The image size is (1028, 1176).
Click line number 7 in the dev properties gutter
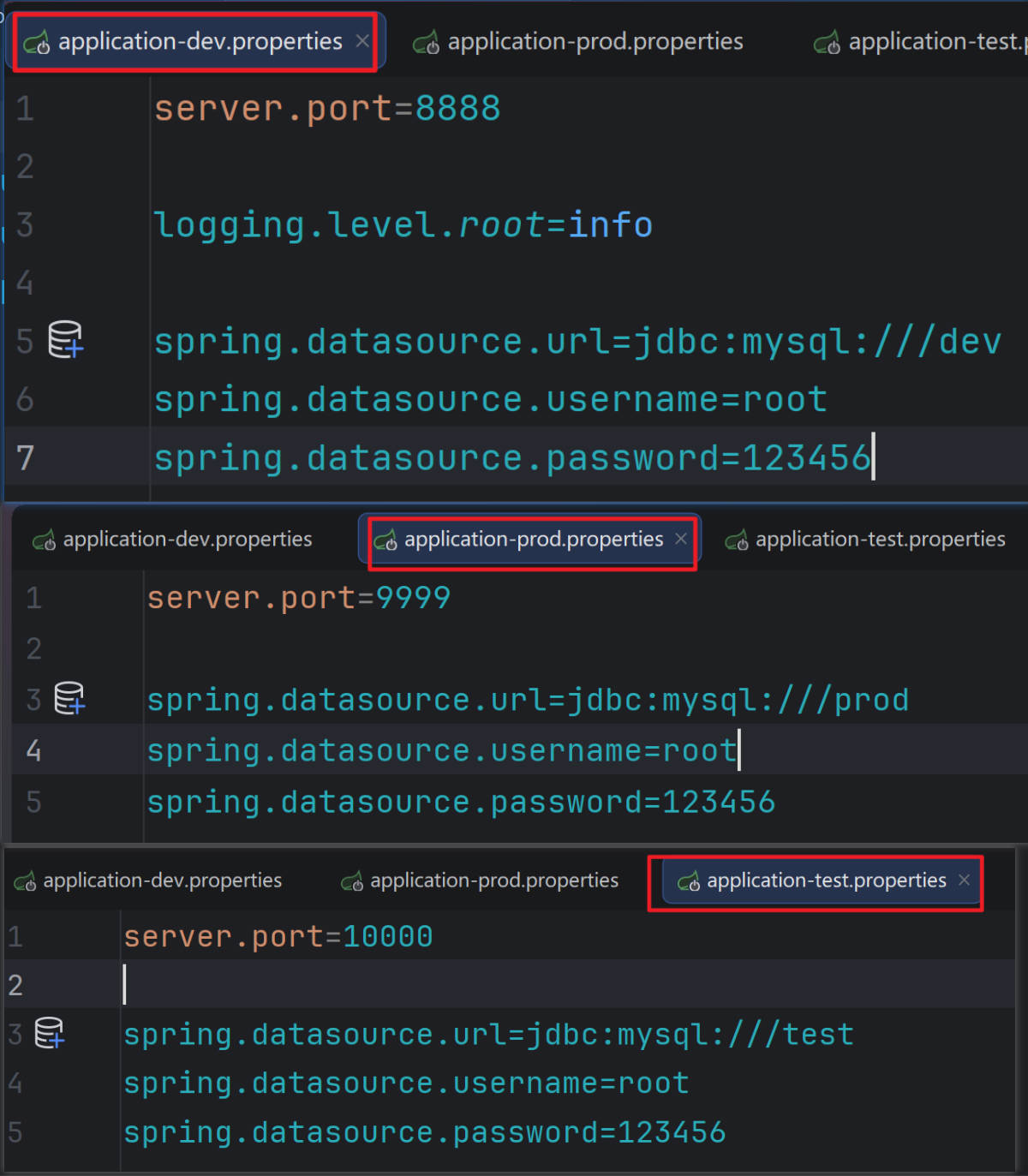pyautogui.click(x=25, y=457)
